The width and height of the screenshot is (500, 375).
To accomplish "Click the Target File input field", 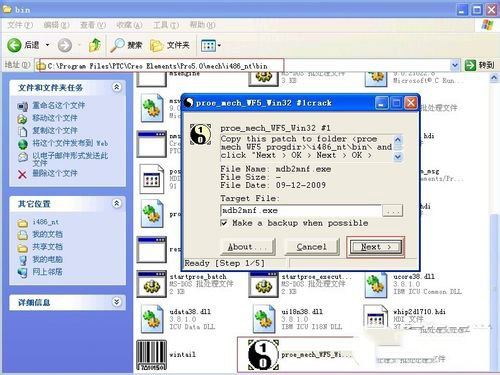I will [301, 211].
